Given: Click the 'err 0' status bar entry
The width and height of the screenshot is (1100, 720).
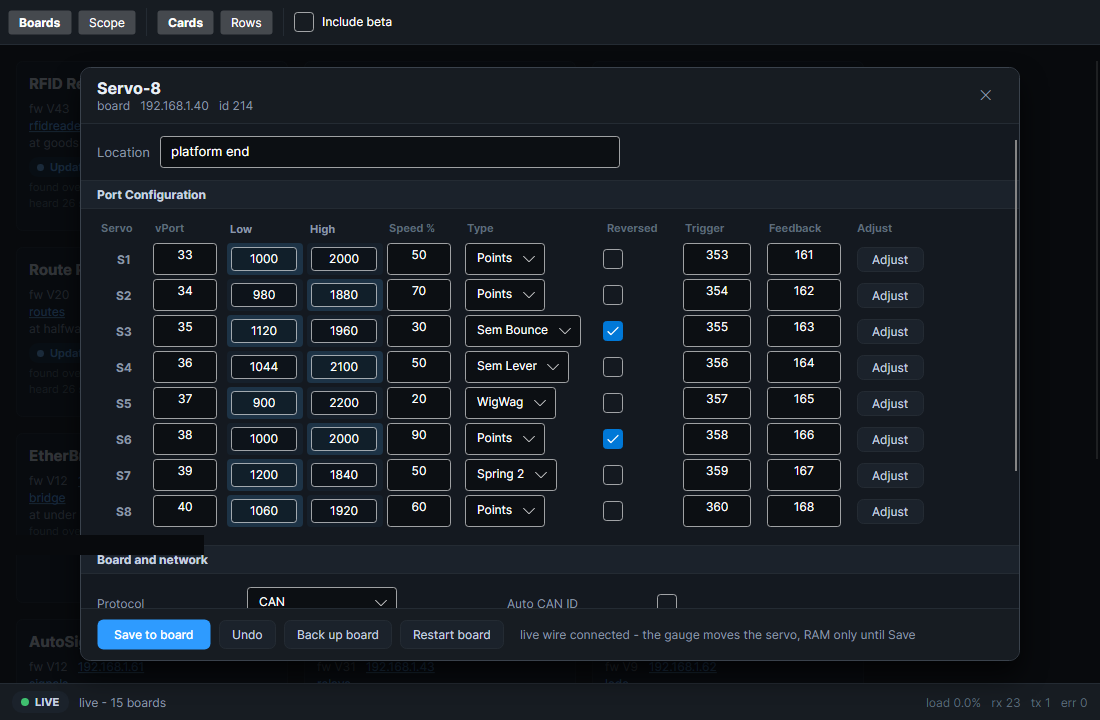Looking at the screenshot, I should click(x=1074, y=703).
